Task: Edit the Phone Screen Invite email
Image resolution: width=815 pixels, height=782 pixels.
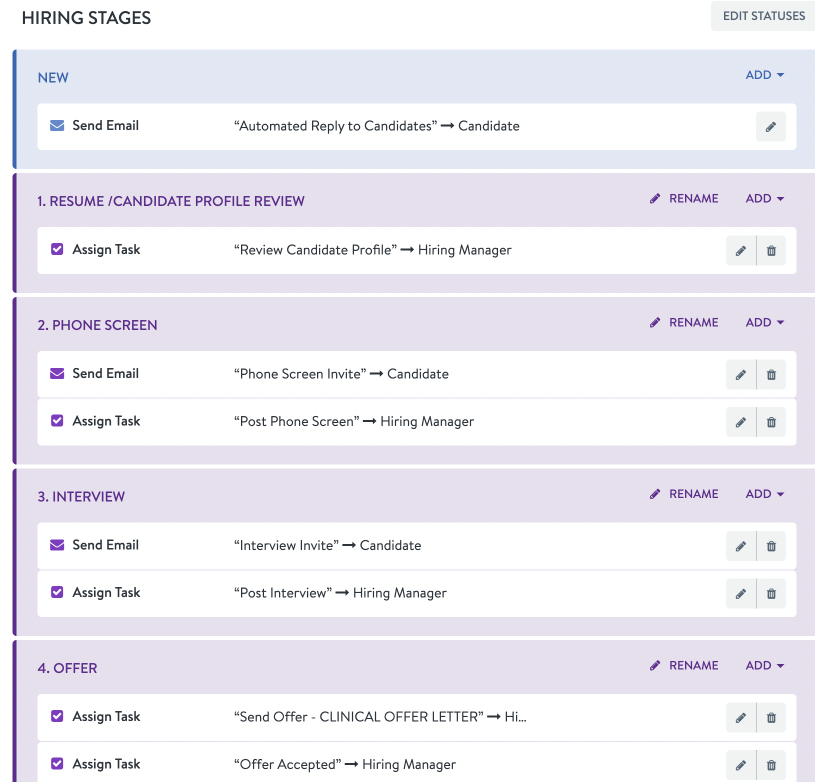Action: pos(741,375)
